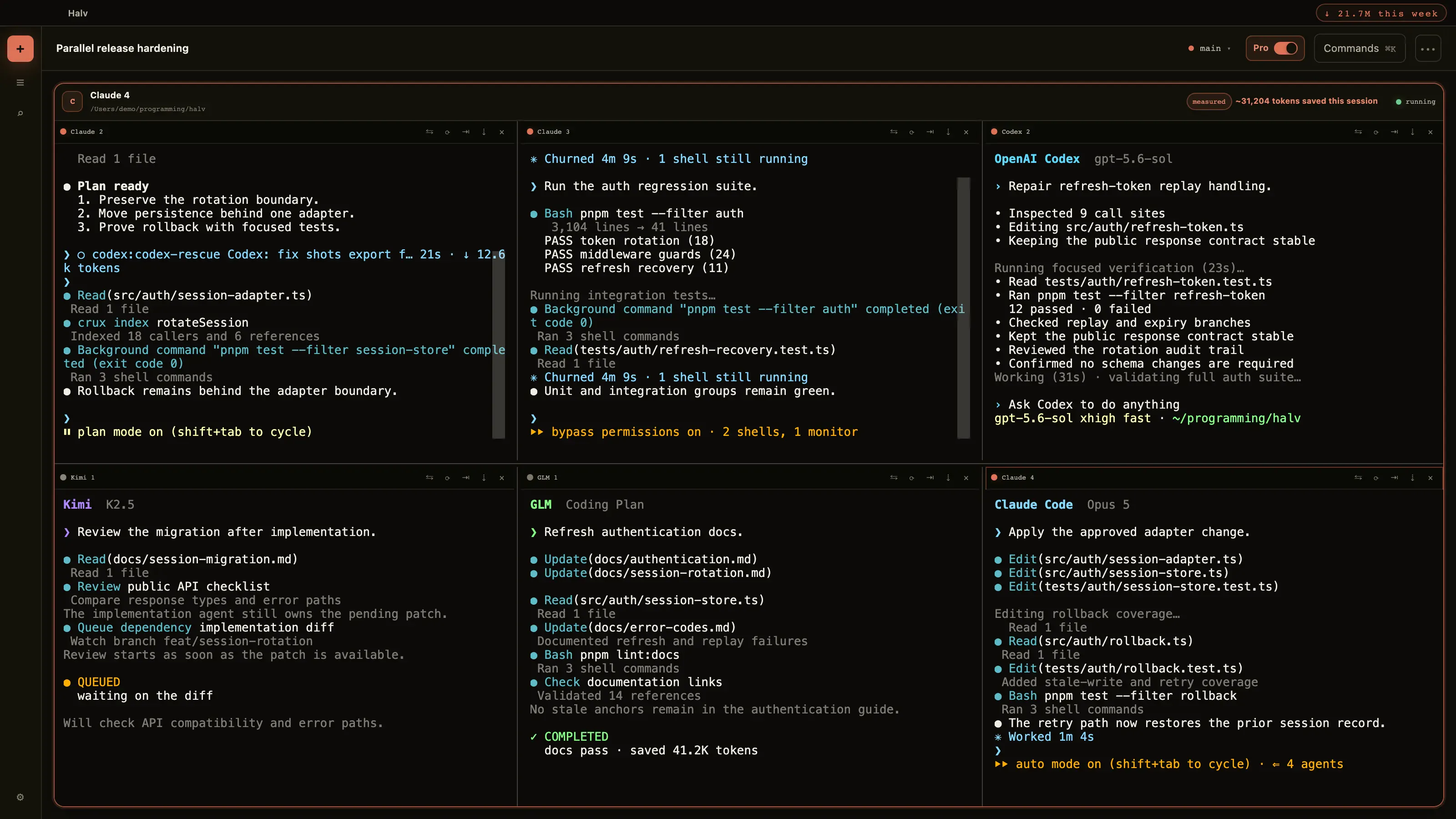Restart the Kimi 1 pane with reload icon

[x=448, y=478]
